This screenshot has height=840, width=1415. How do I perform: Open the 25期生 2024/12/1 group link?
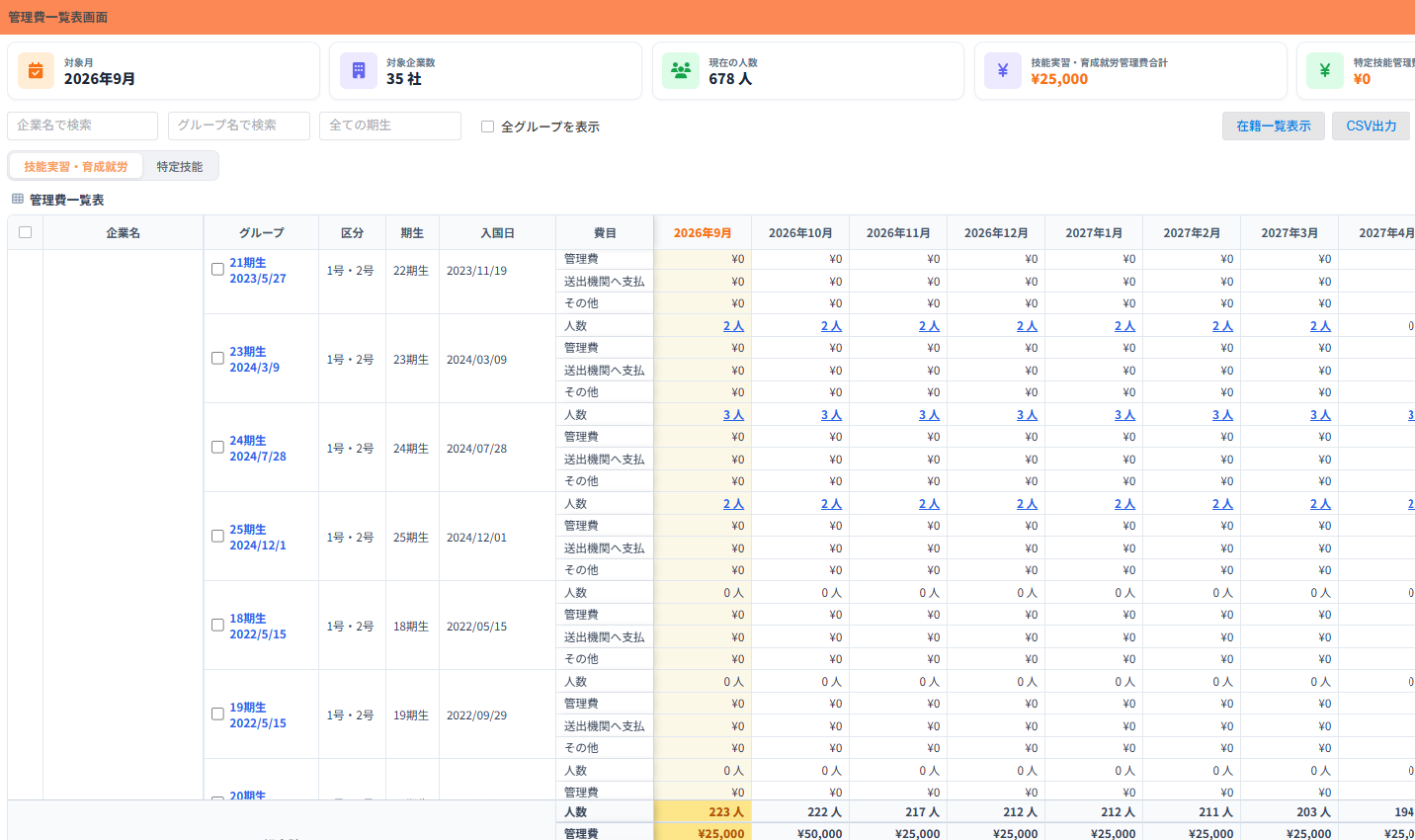[x=258, y=538]
